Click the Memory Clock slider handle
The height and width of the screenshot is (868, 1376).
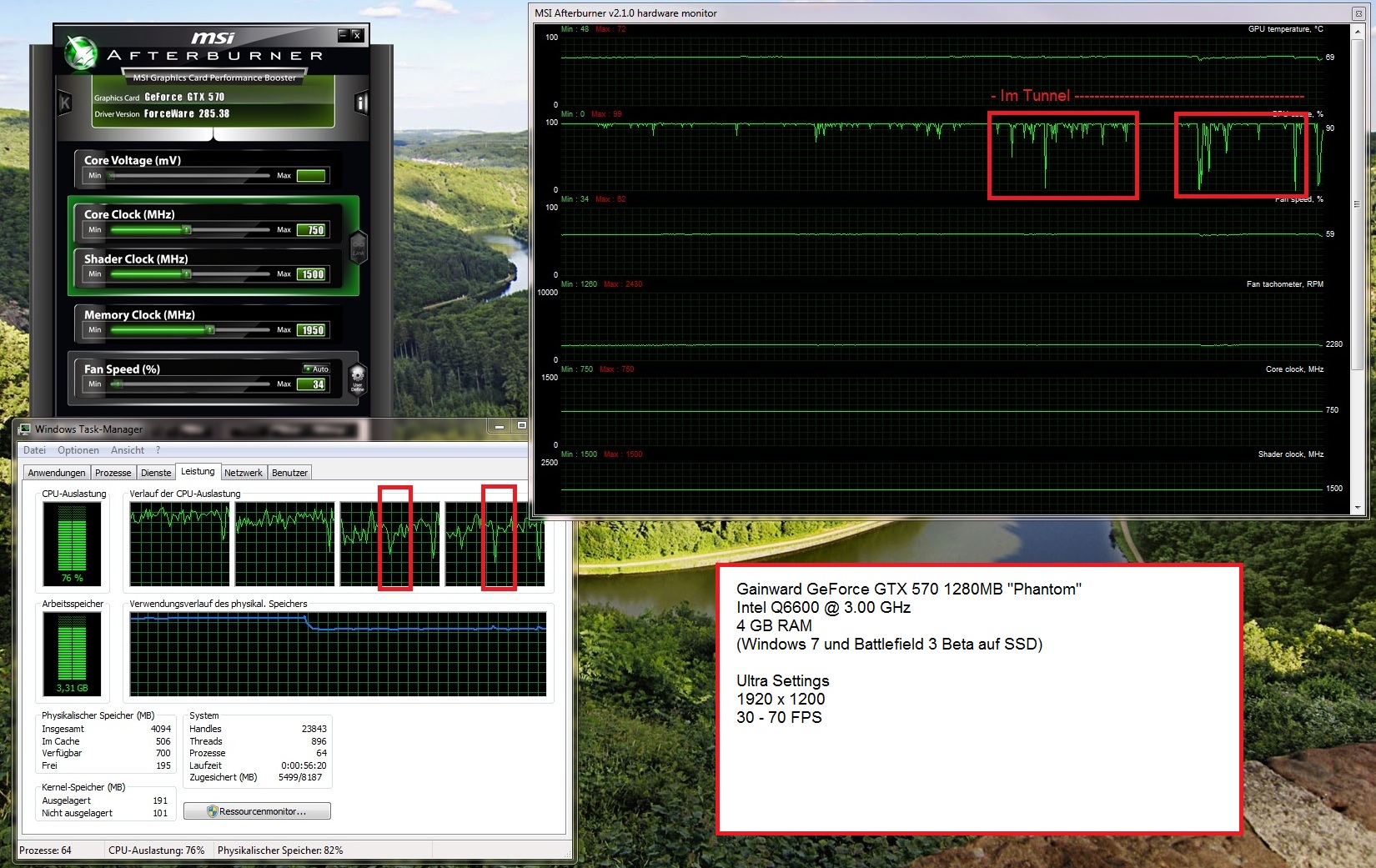click(210, 330)
